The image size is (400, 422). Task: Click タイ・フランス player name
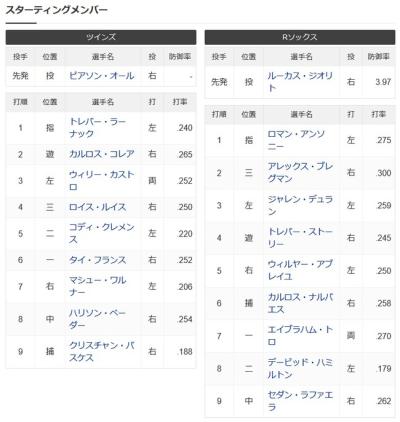97,260
